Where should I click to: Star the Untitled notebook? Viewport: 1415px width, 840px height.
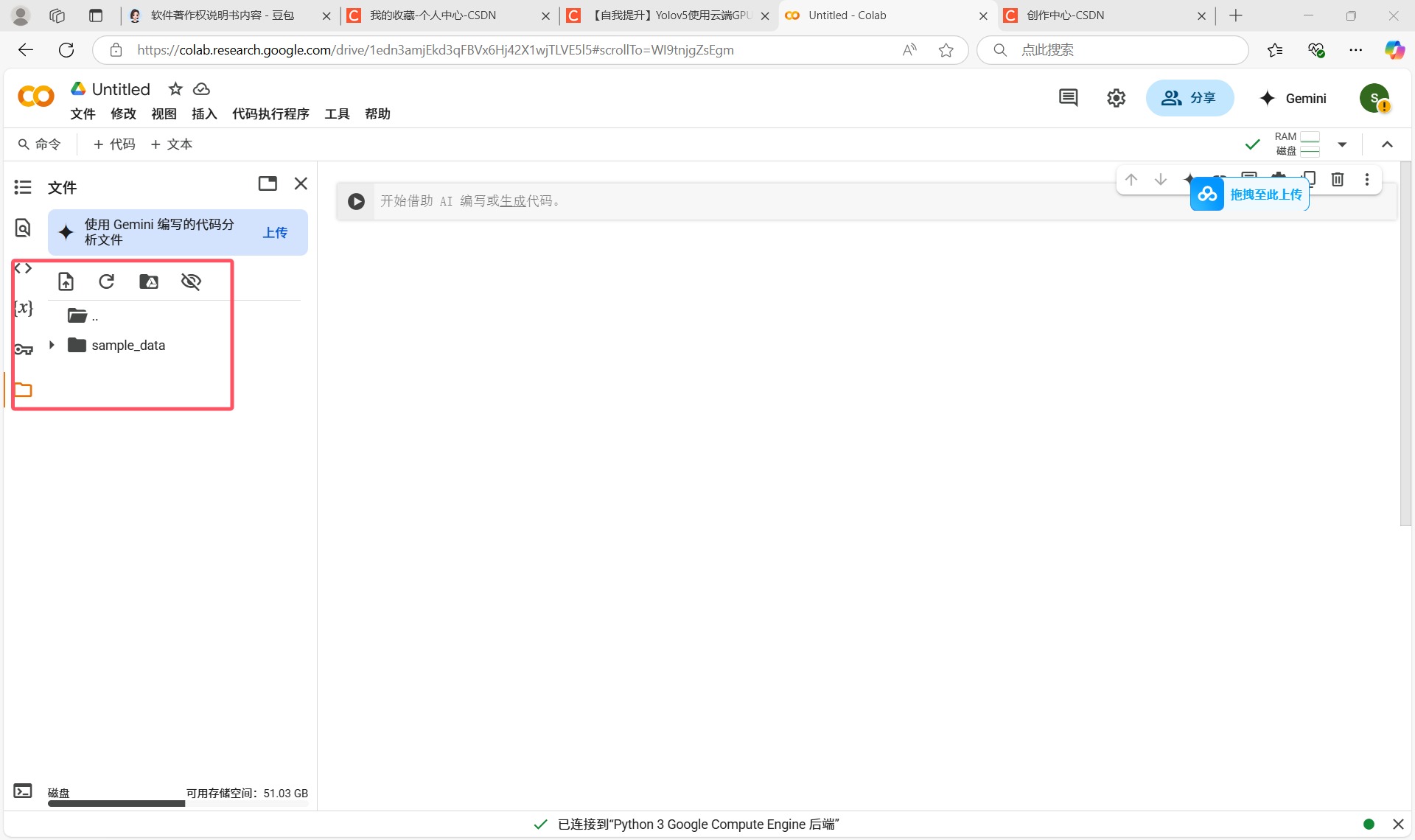point(175,89)
